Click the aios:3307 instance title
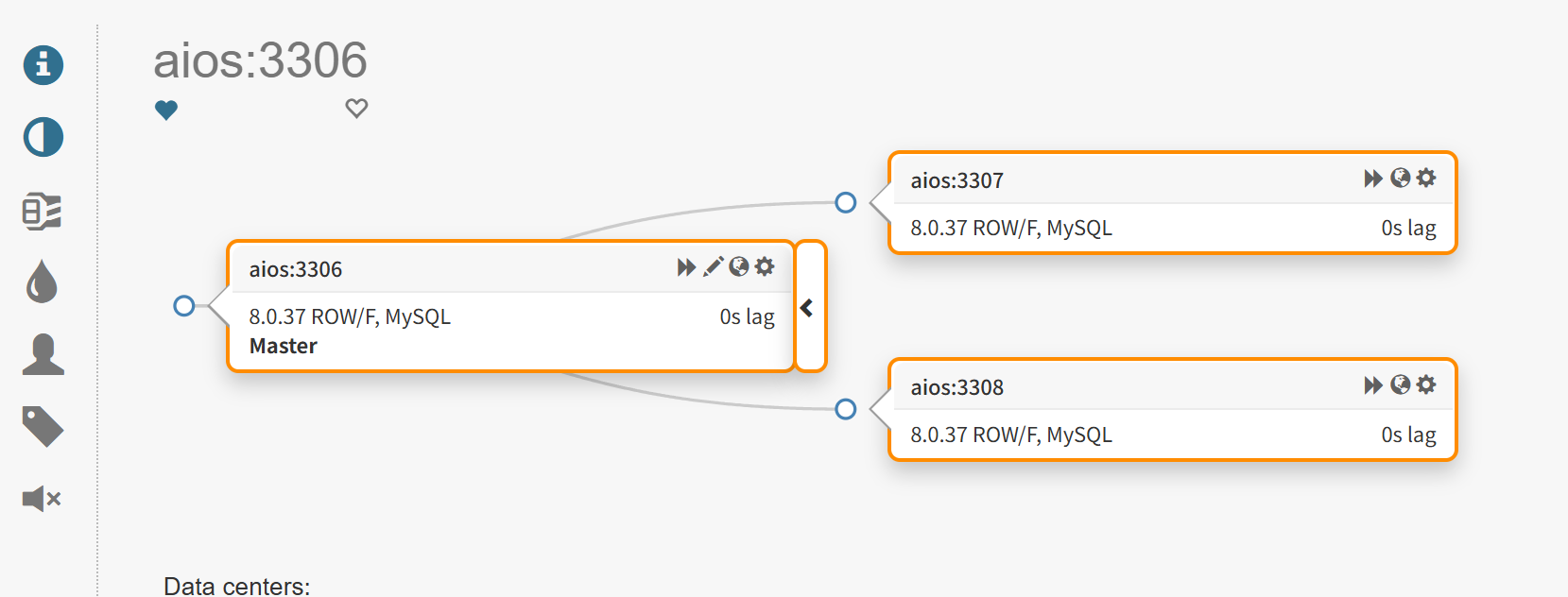The image size is (1568, 597). (x=957, y=180)
